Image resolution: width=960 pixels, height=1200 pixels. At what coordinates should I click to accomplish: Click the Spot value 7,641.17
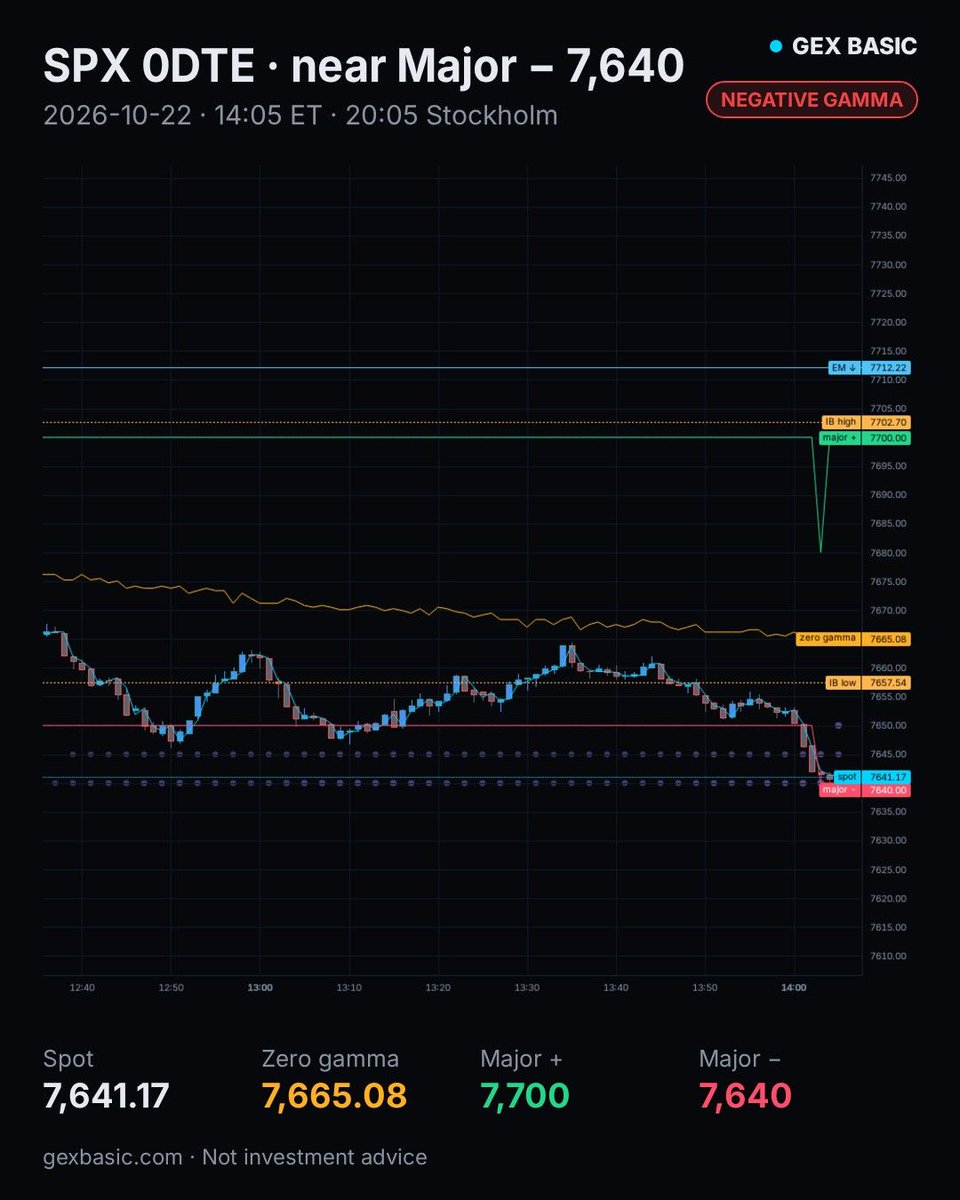click(x=106, y=1096)
